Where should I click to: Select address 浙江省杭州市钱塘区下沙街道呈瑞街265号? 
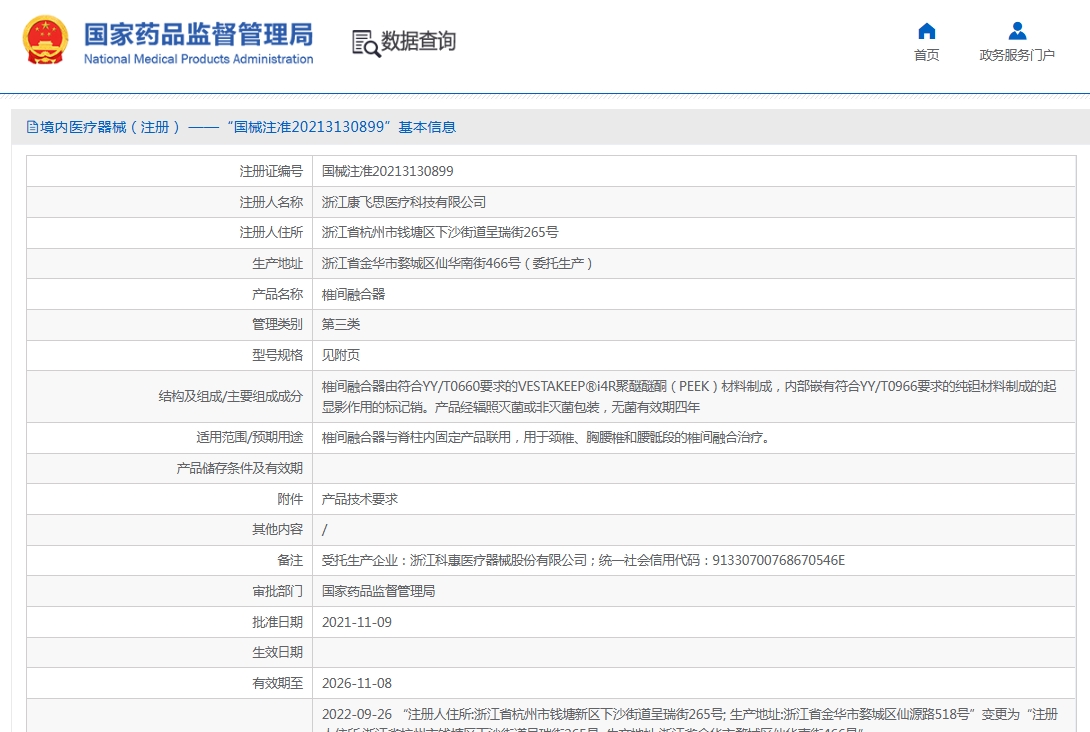[439, 233]
